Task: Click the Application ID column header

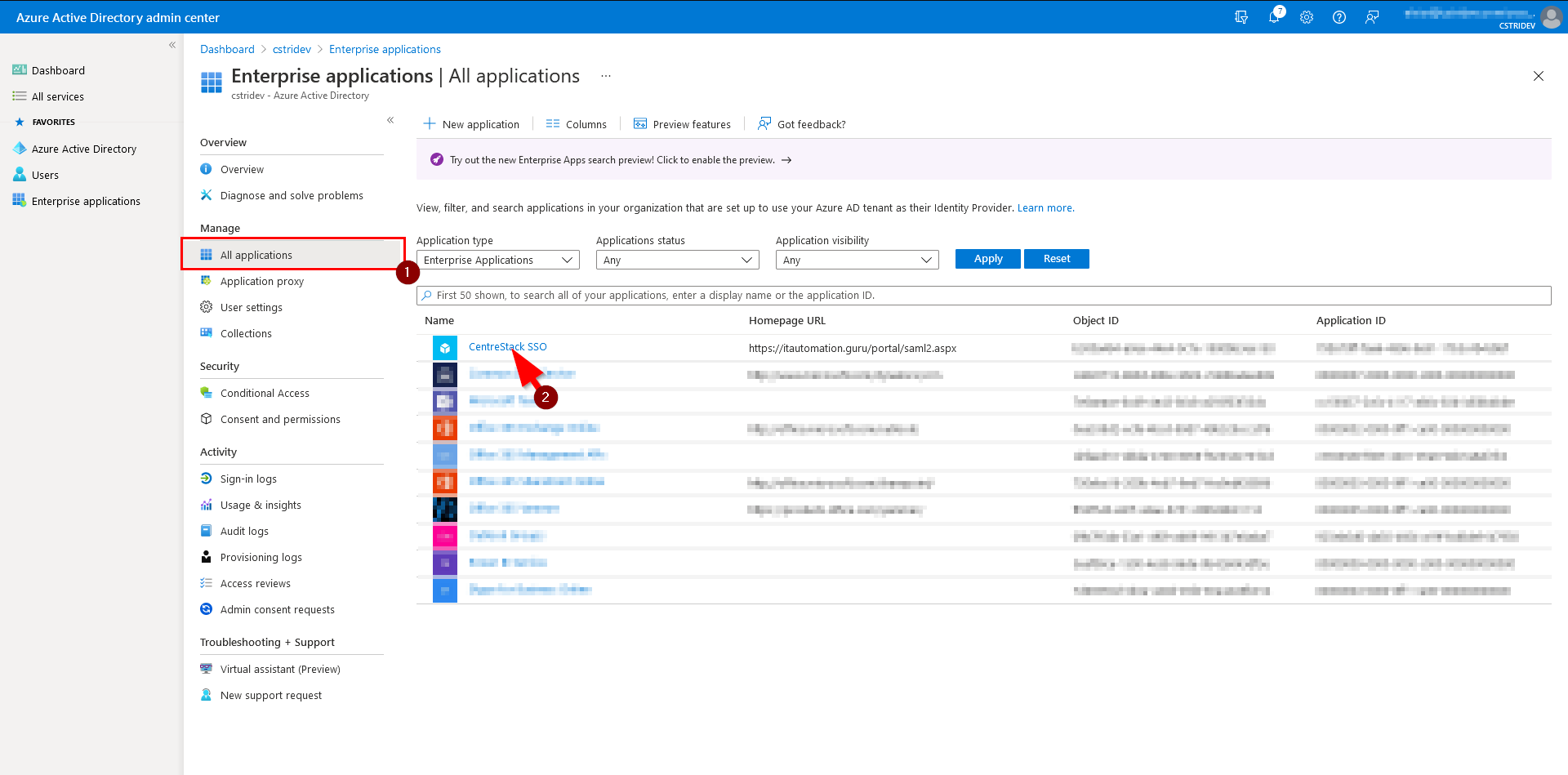Action: point(1351,321)
